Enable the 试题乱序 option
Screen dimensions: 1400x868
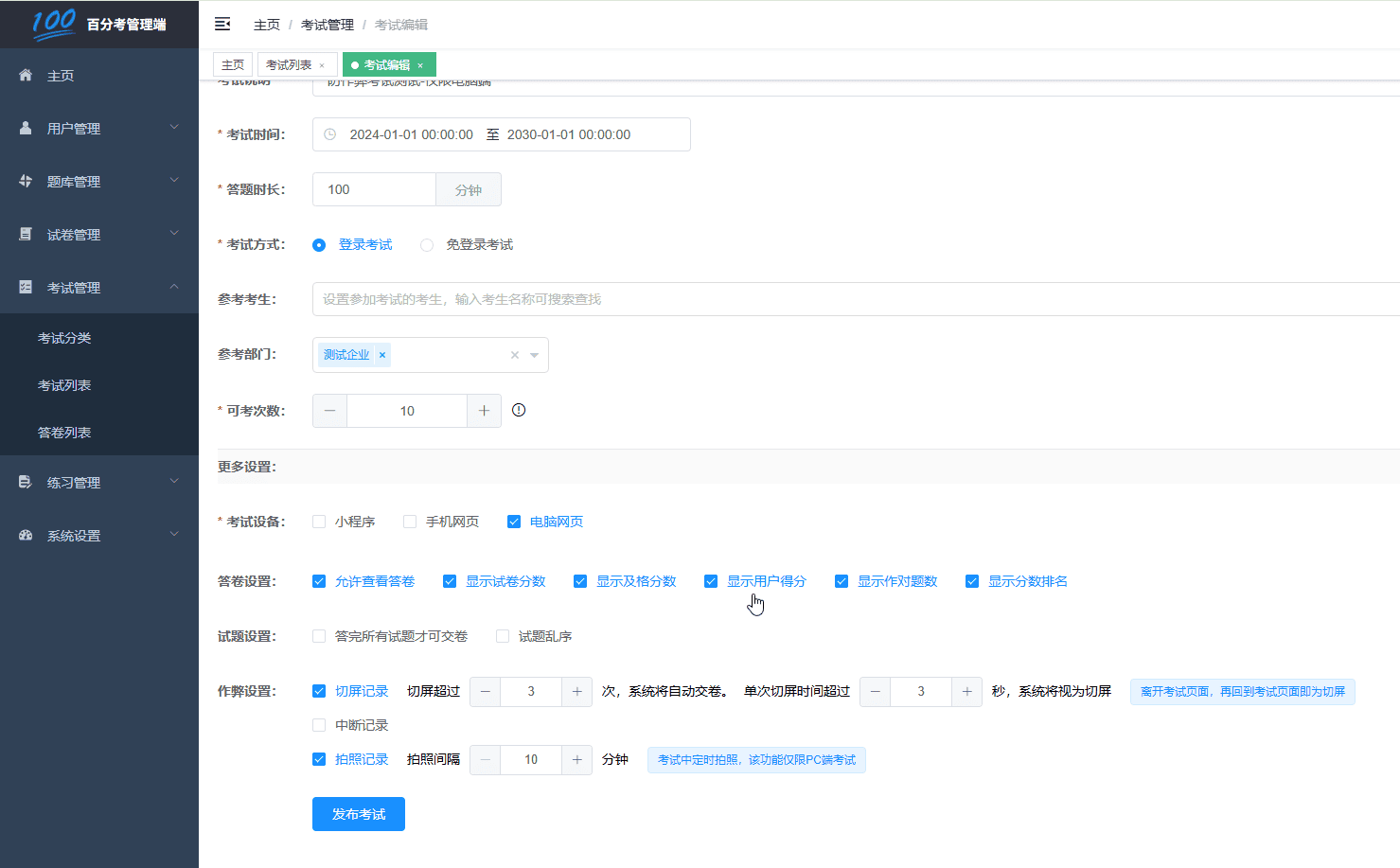tap(502, 635)
